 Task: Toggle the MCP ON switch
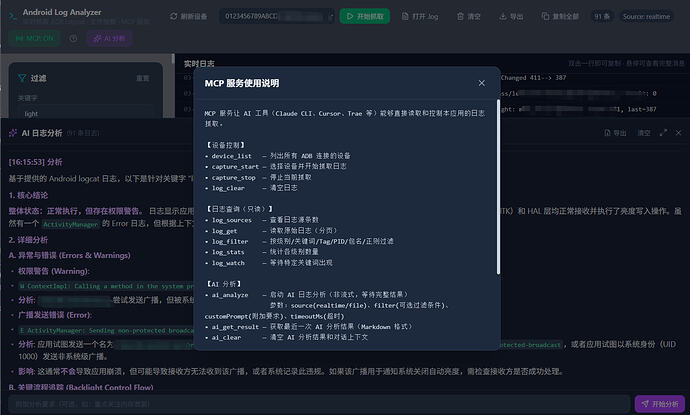point(34,38)
